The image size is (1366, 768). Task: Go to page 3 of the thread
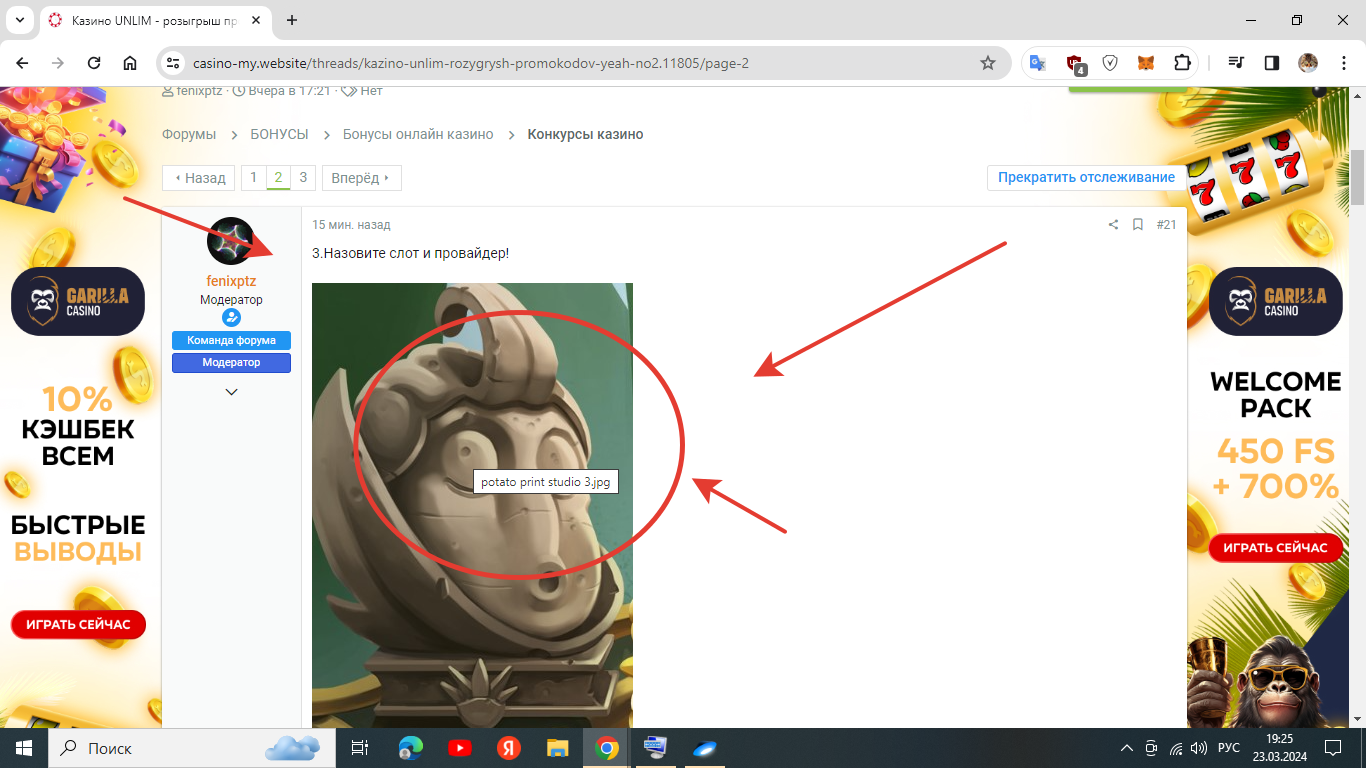pos(303,178)
